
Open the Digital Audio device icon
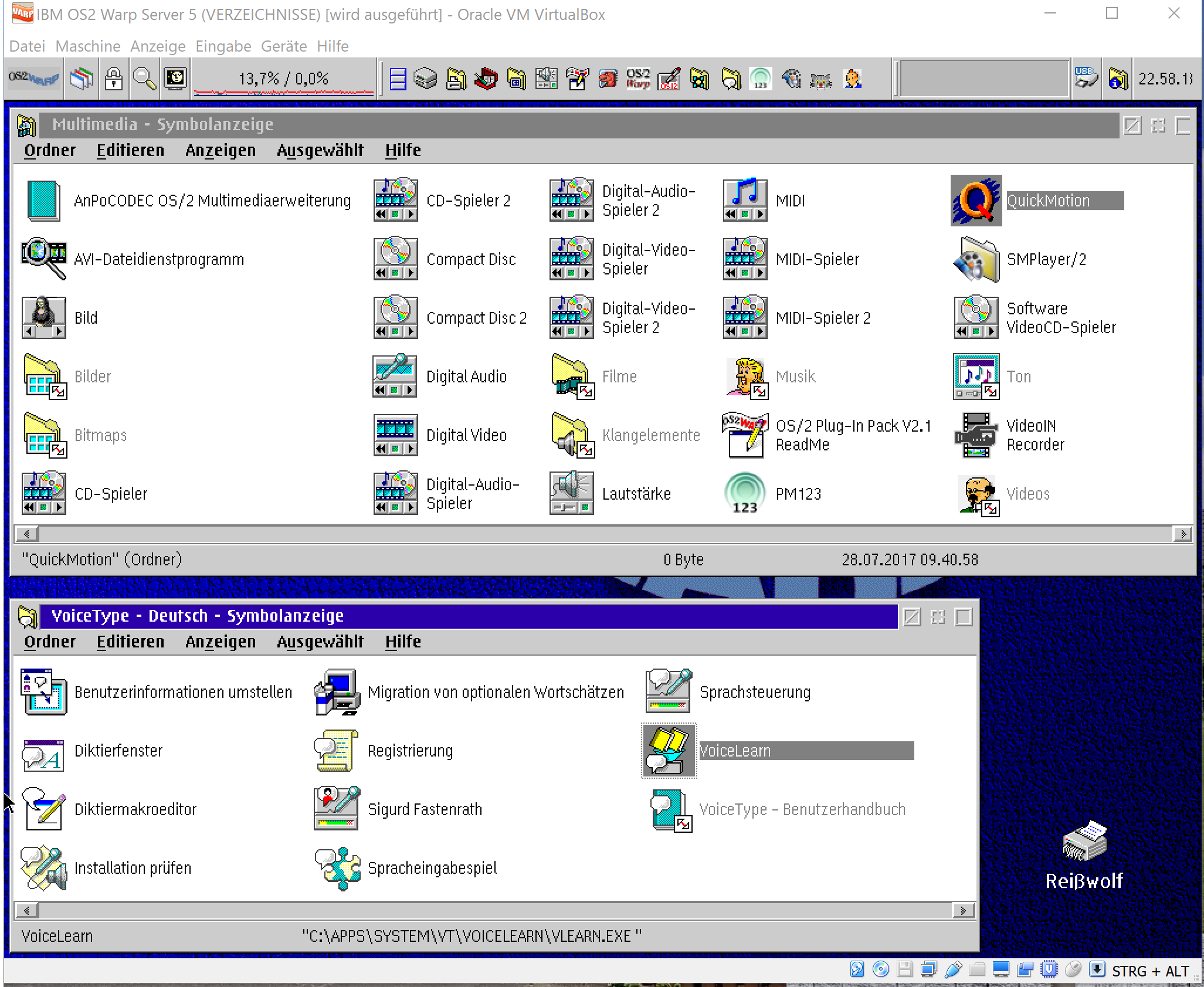[395, 377]
